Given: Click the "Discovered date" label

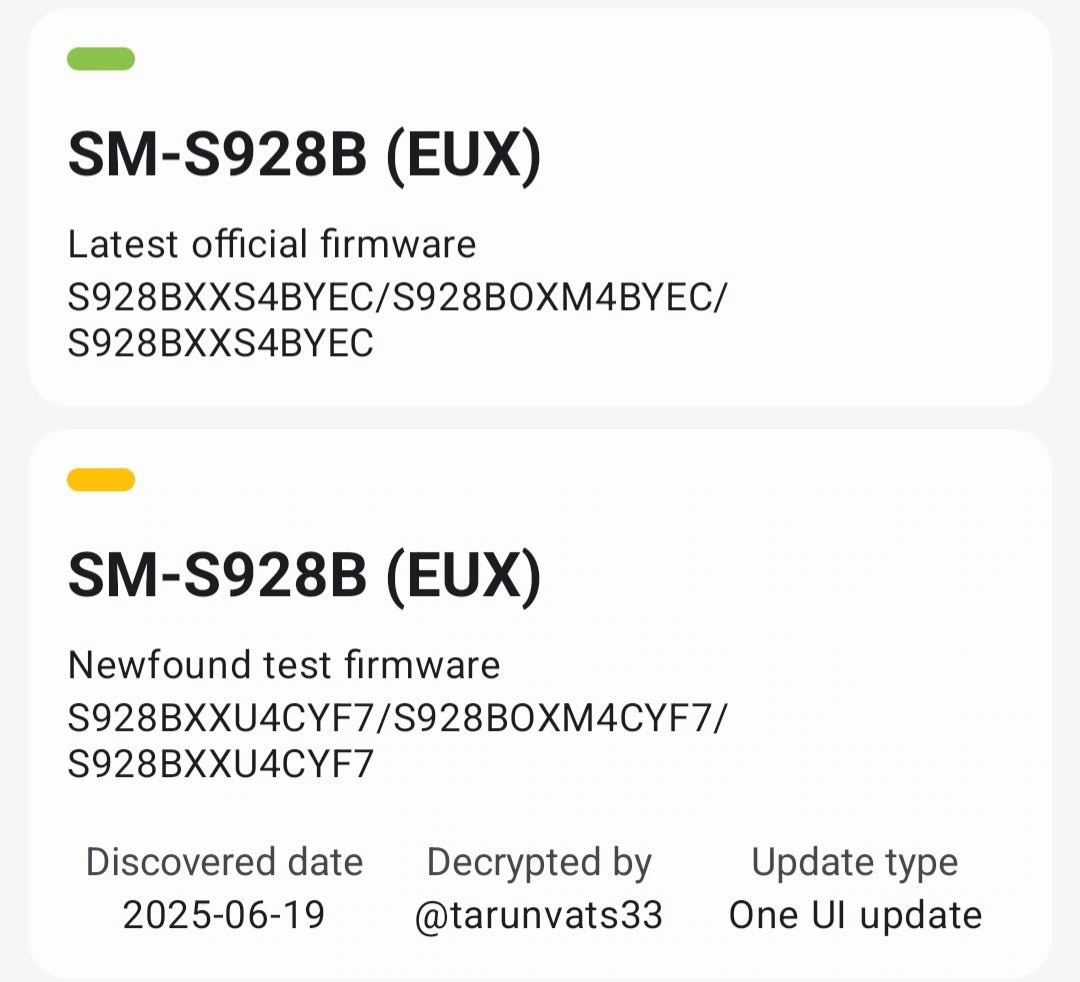Looking at the screenshot, I should 224,862.
